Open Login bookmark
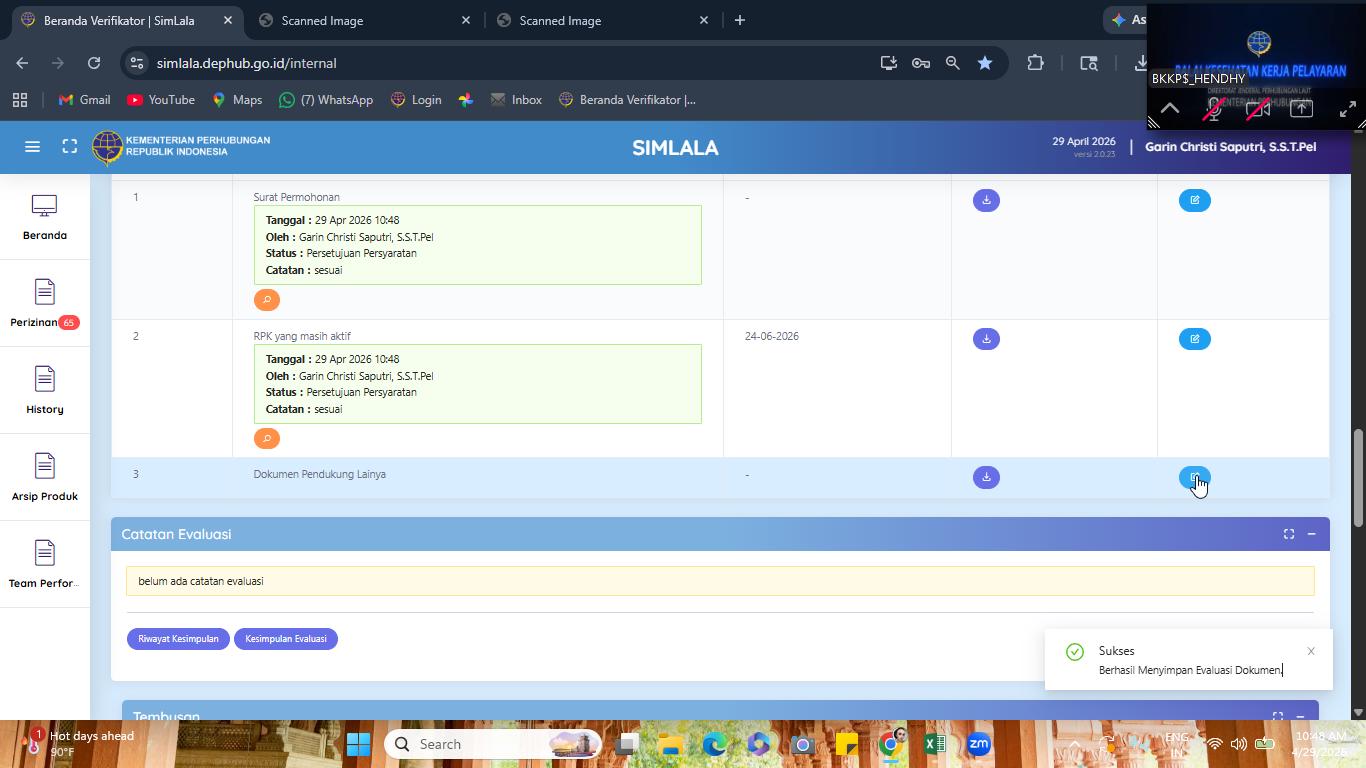 (x=416, y=100)
